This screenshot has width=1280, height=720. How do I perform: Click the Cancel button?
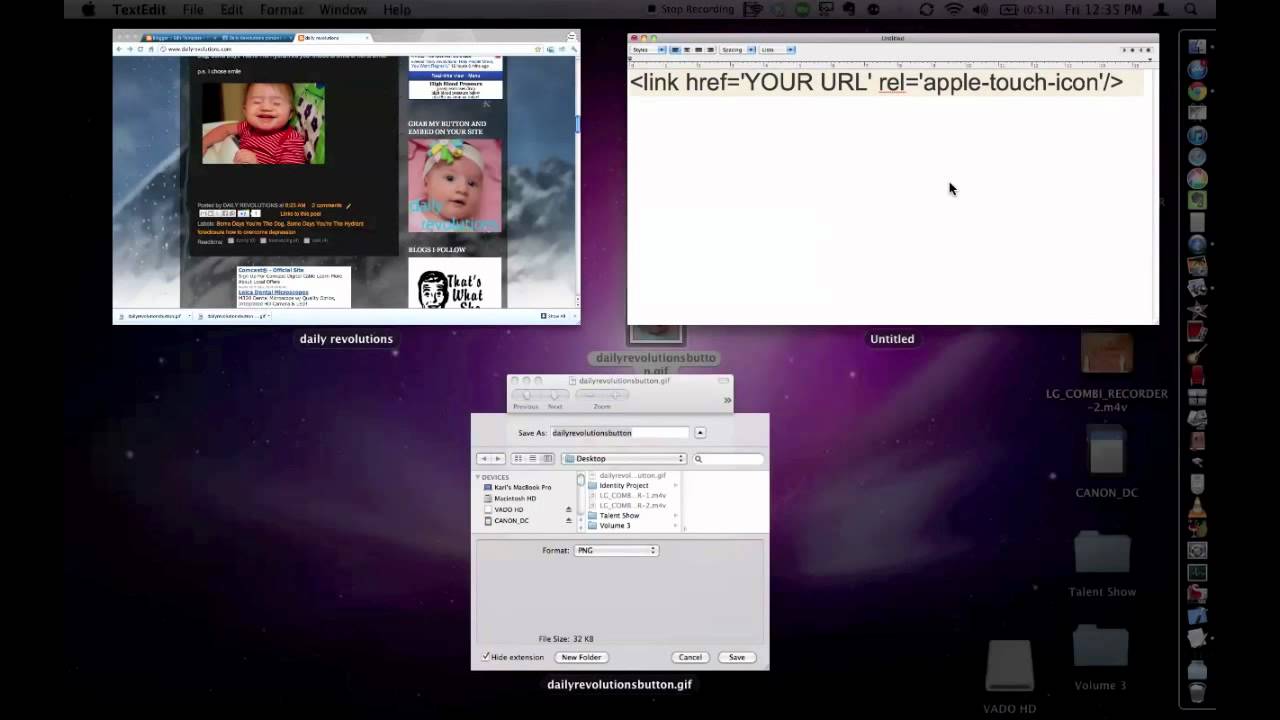click(690, 657)
